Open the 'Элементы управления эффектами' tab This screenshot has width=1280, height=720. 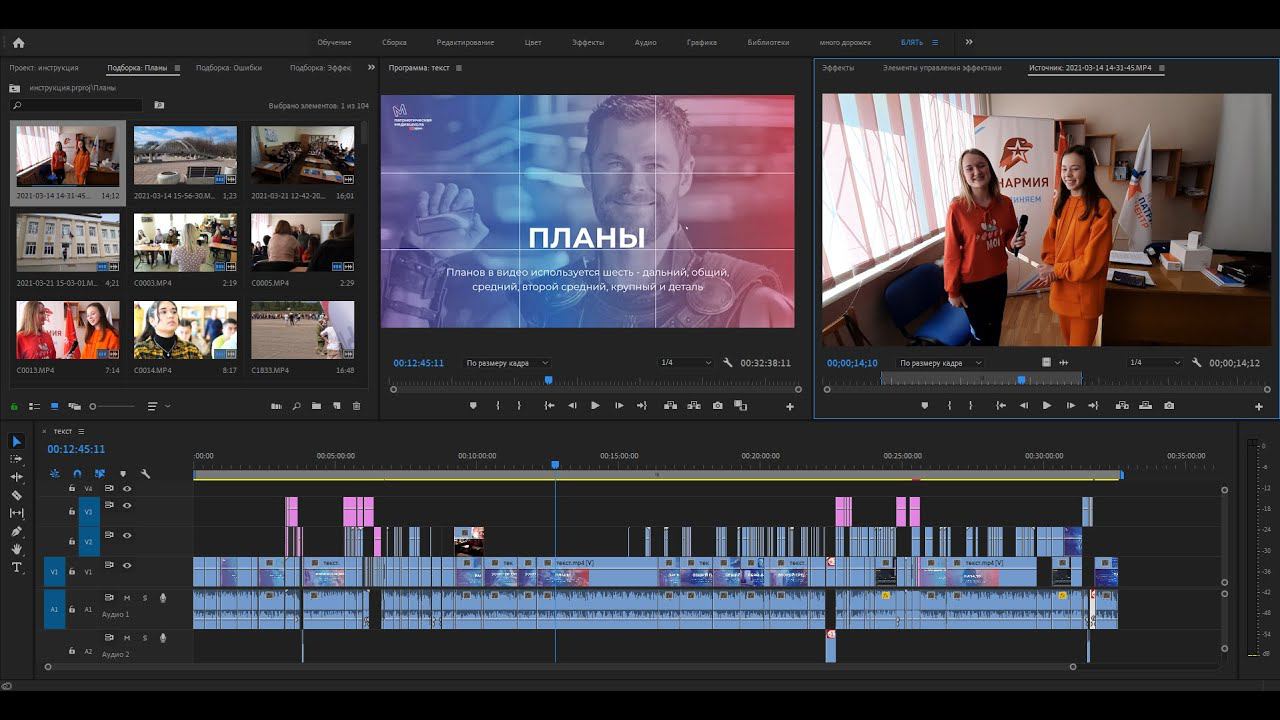941,68
